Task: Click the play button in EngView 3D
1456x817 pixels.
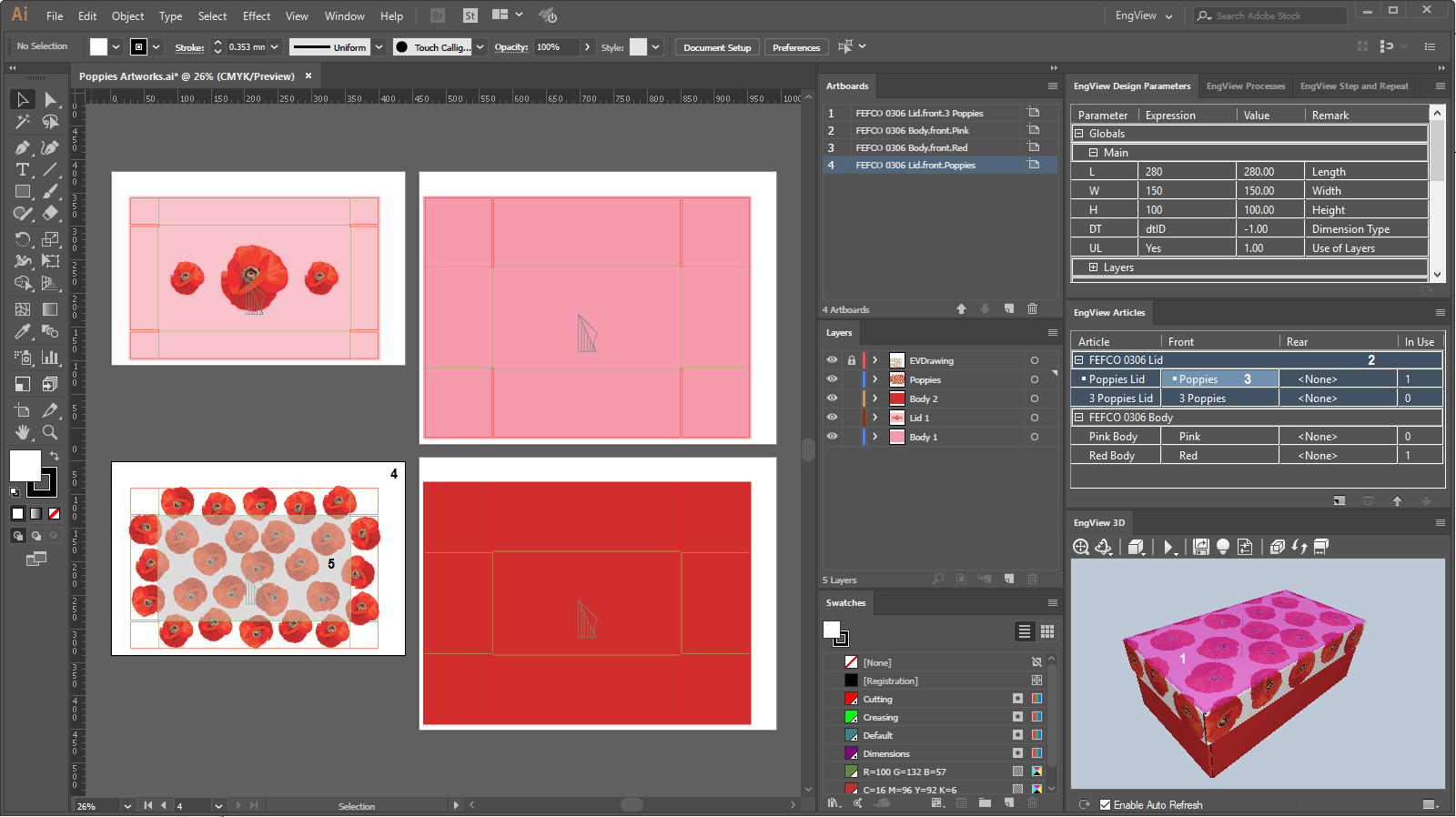Action: 1168,547
